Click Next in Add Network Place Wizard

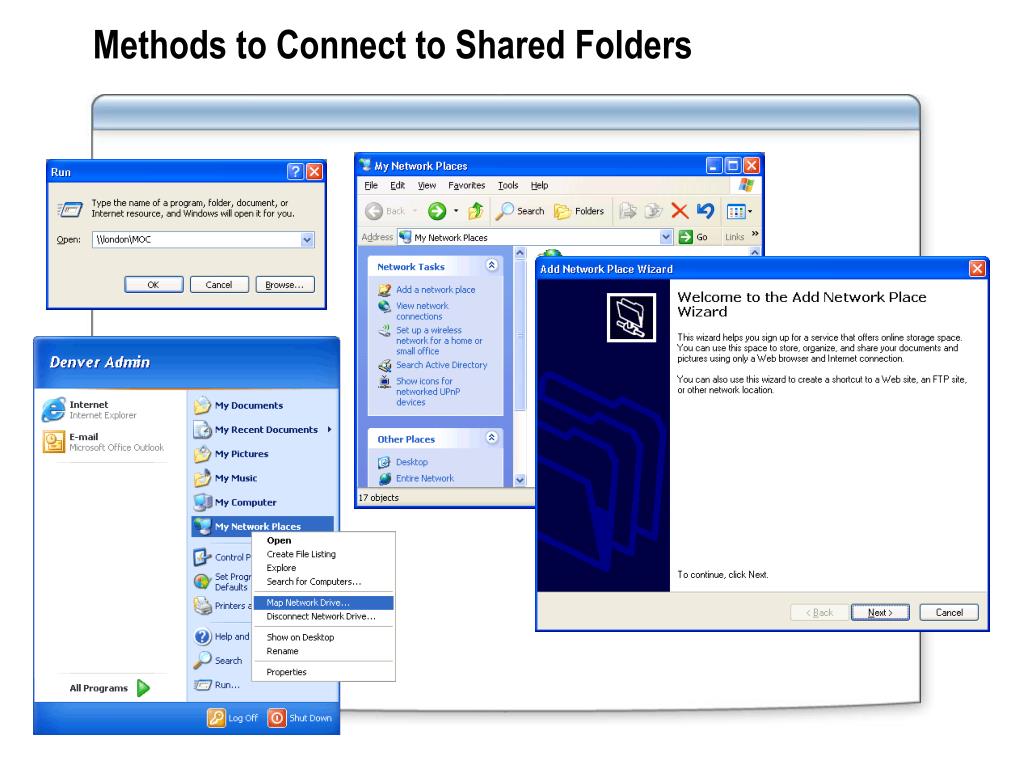880,612
